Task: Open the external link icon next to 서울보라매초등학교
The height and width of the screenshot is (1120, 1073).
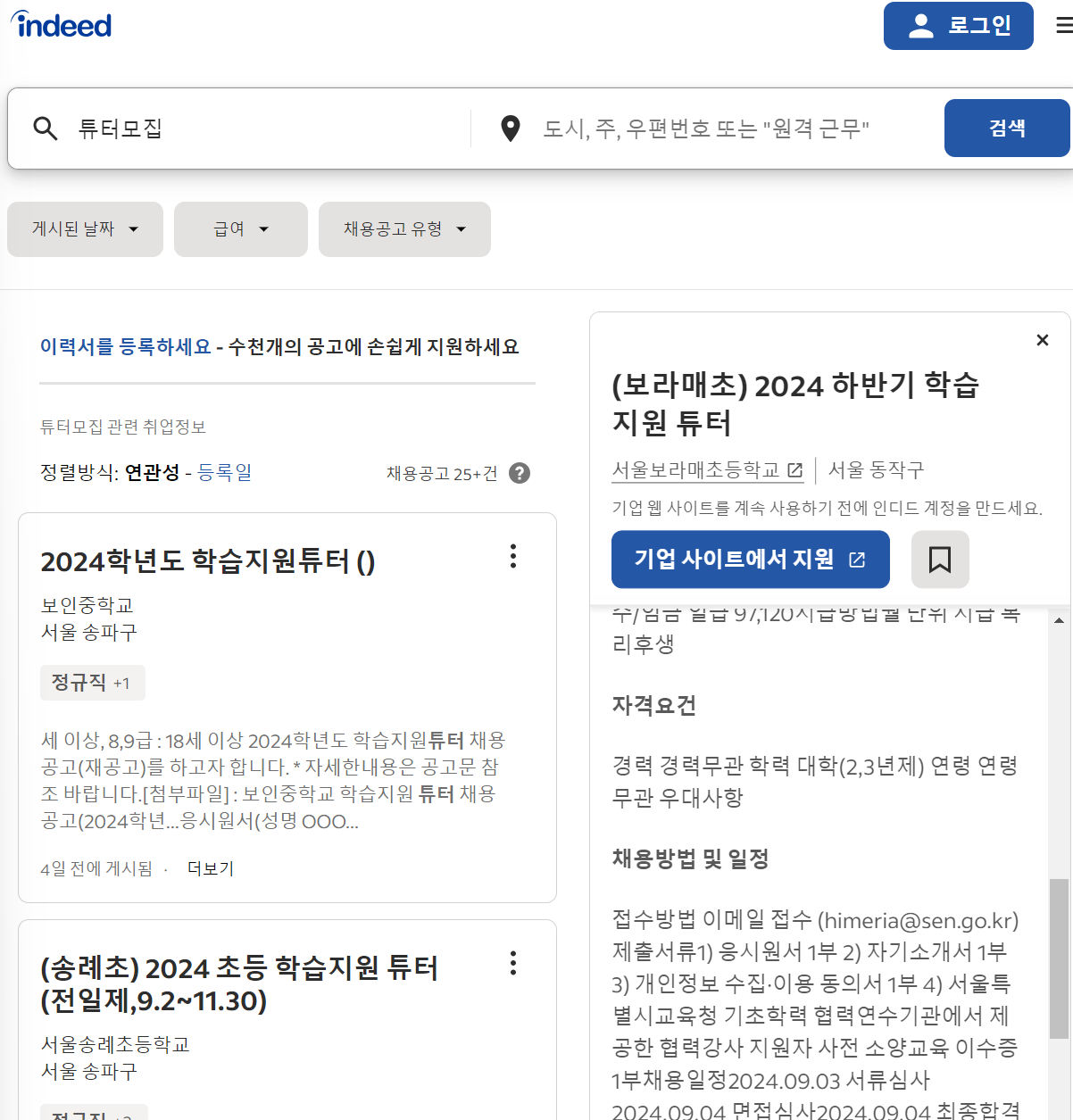Action: coord(794,469)
